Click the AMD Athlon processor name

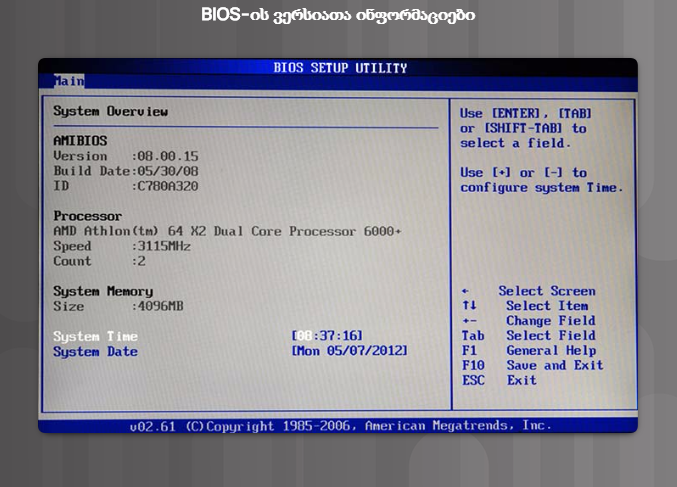coord(227,231)
